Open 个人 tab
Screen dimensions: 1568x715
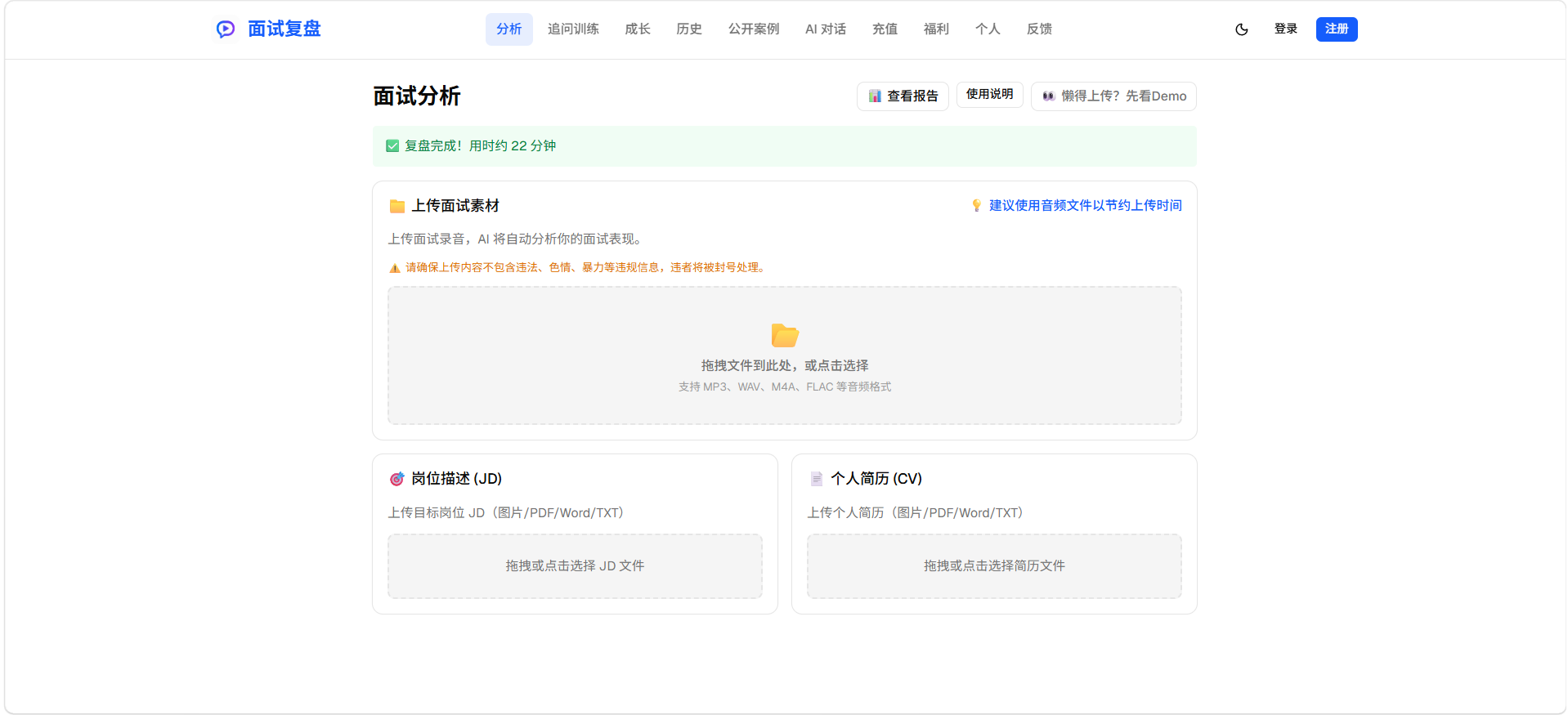pos(988,29)
